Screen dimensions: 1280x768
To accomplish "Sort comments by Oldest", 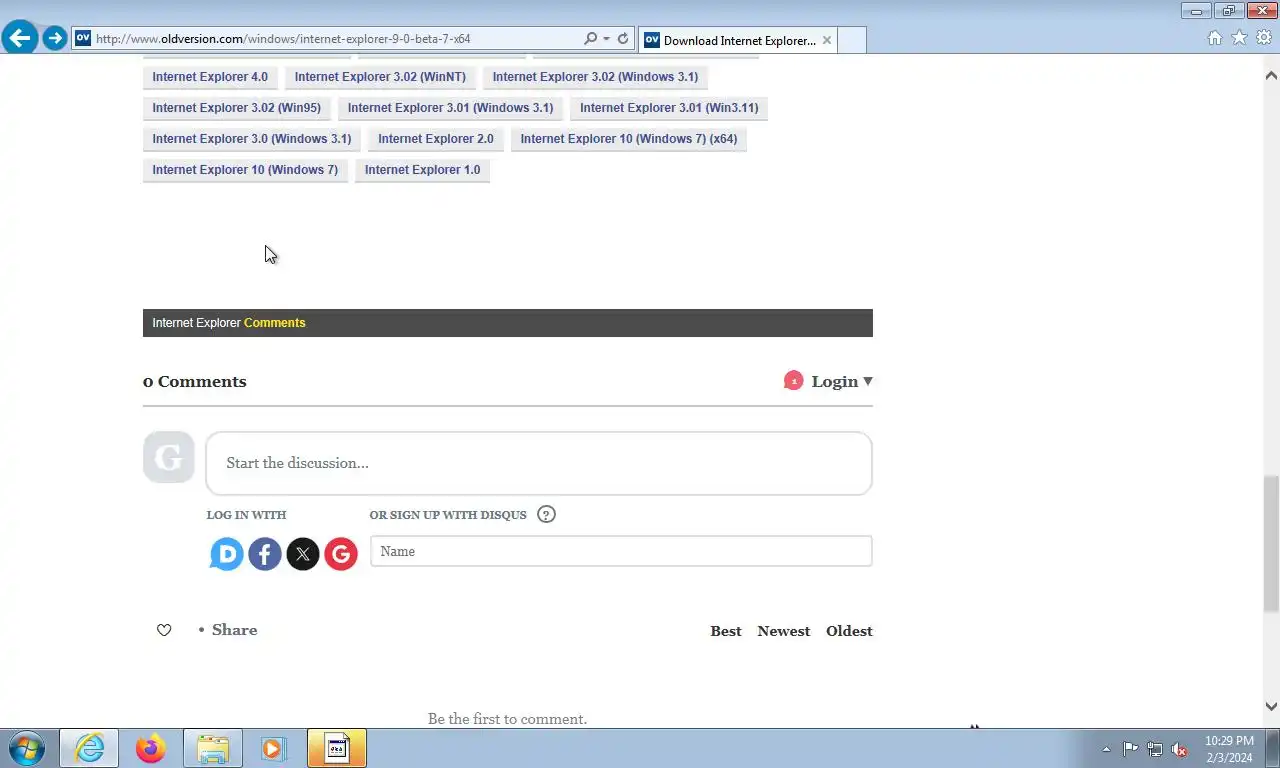I will [x=849, y=631].
